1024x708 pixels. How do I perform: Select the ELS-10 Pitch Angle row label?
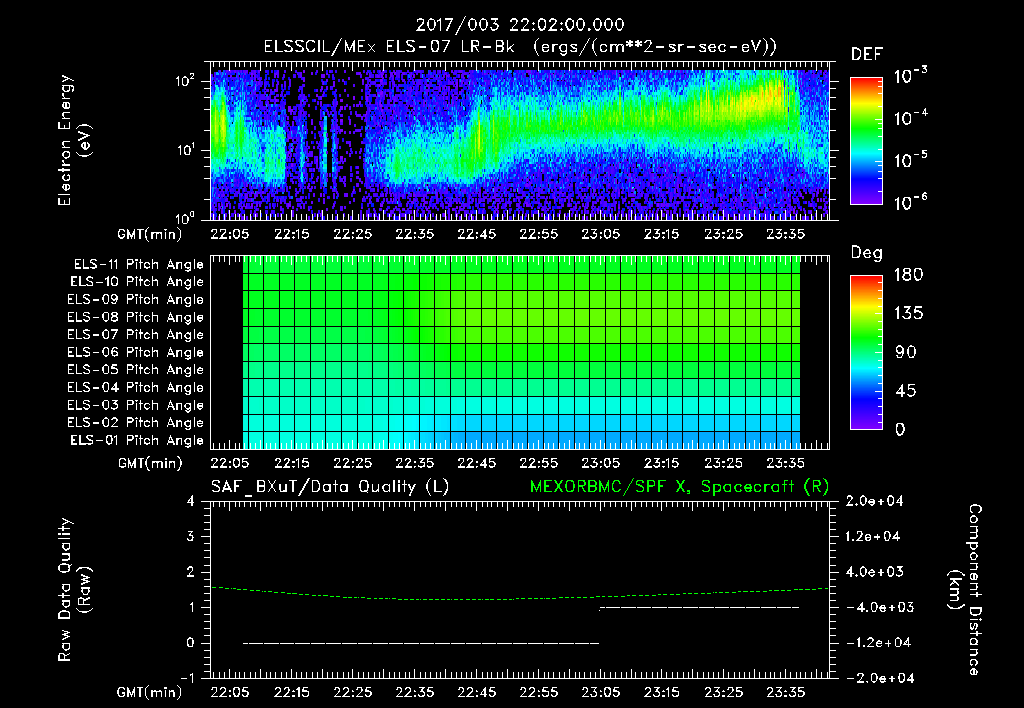click(137, 282)
